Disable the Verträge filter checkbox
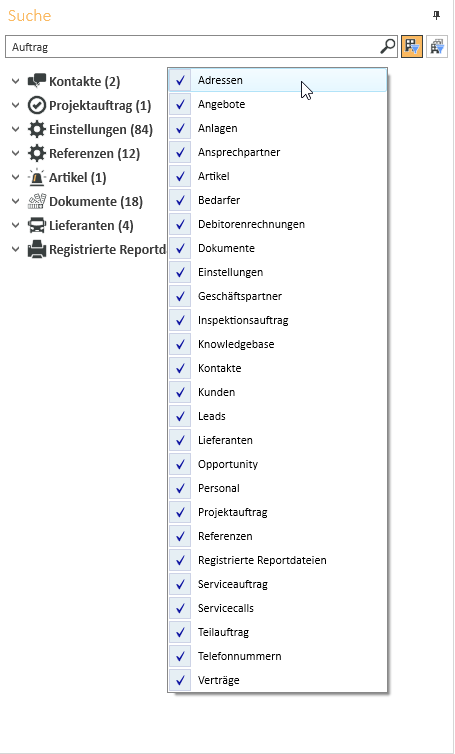The image size is (455, 754). click(x=180, y=680)
